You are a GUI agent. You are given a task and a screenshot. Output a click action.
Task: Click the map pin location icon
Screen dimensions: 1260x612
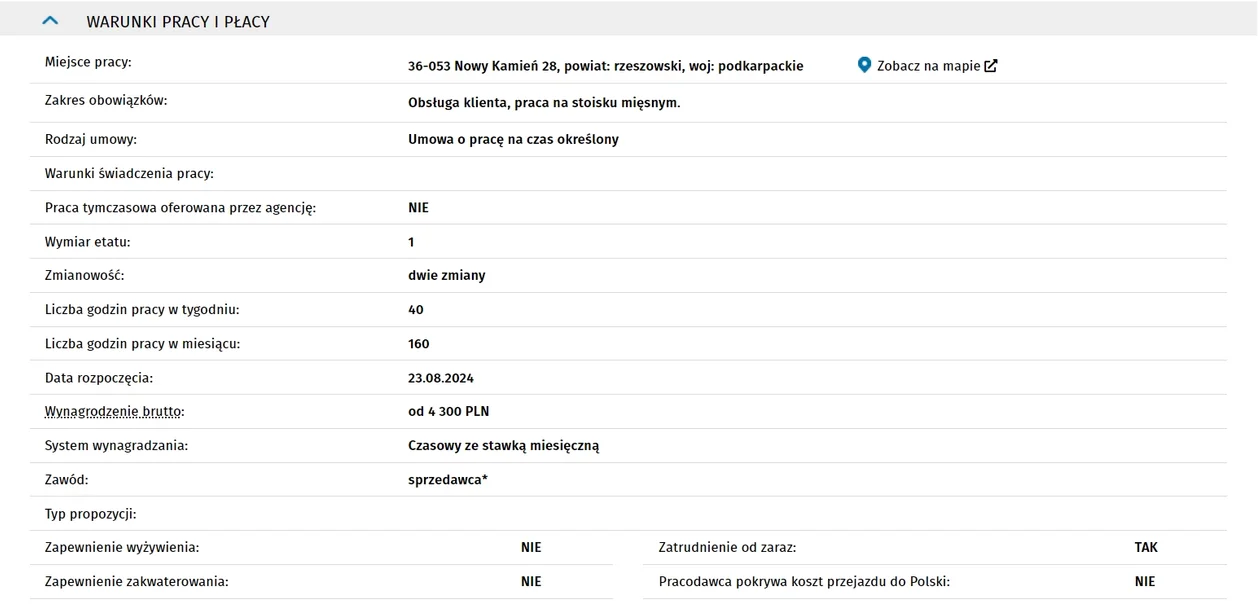tap(865, 65)
